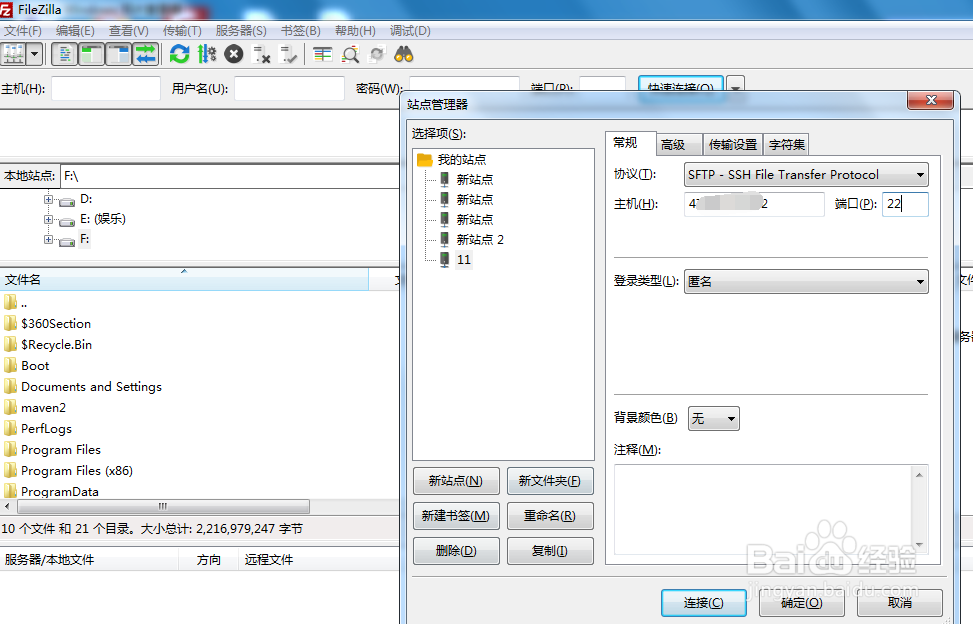Click the quickconnect 主机(H) input field
This screenshot has height=624, width=973.
pyautogui.click(x=105, y=88)
